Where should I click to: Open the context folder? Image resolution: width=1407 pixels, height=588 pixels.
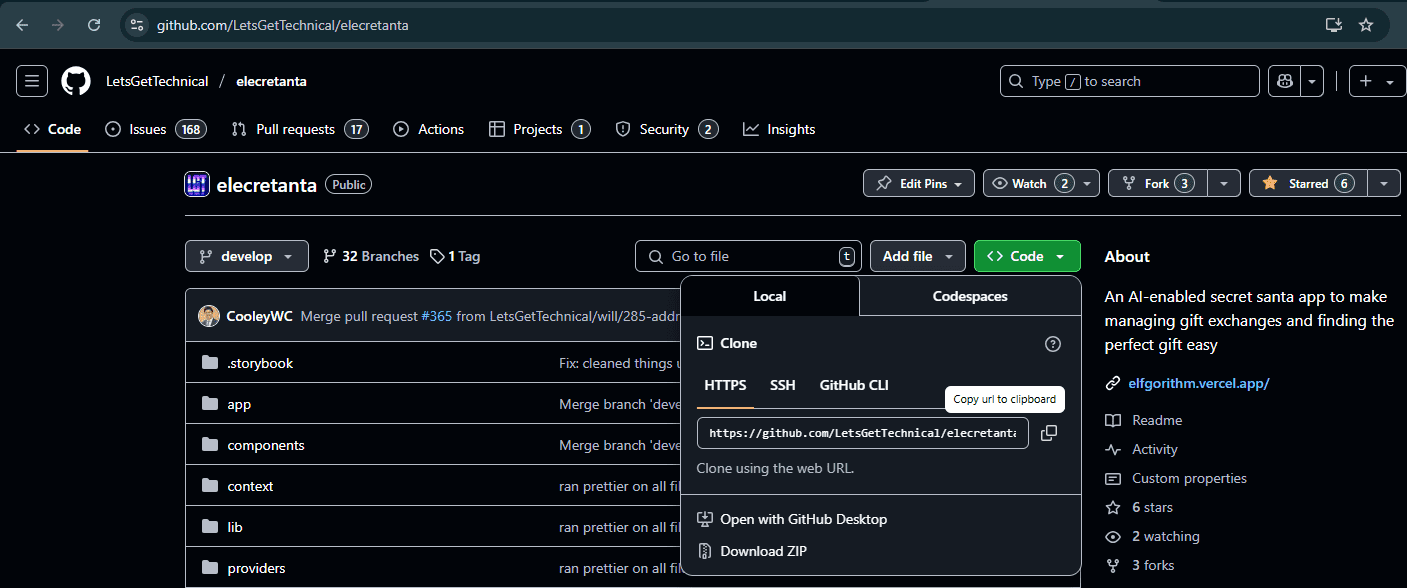pos(250,486)
